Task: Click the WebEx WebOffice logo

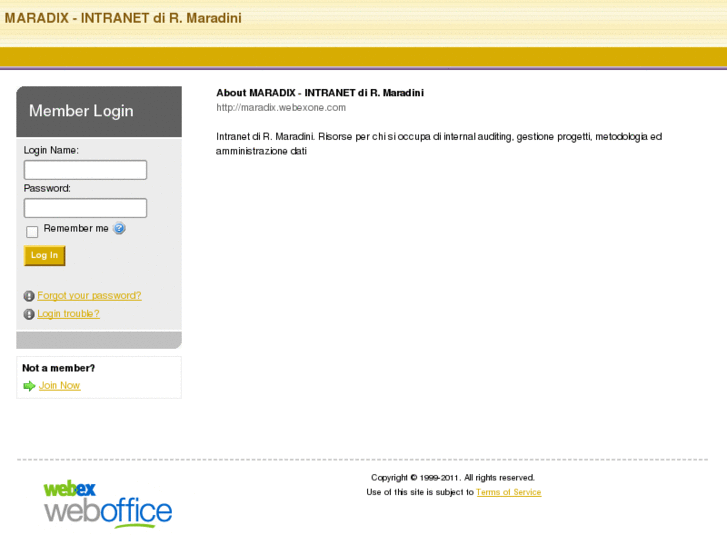Action: [x=108, y=504]
